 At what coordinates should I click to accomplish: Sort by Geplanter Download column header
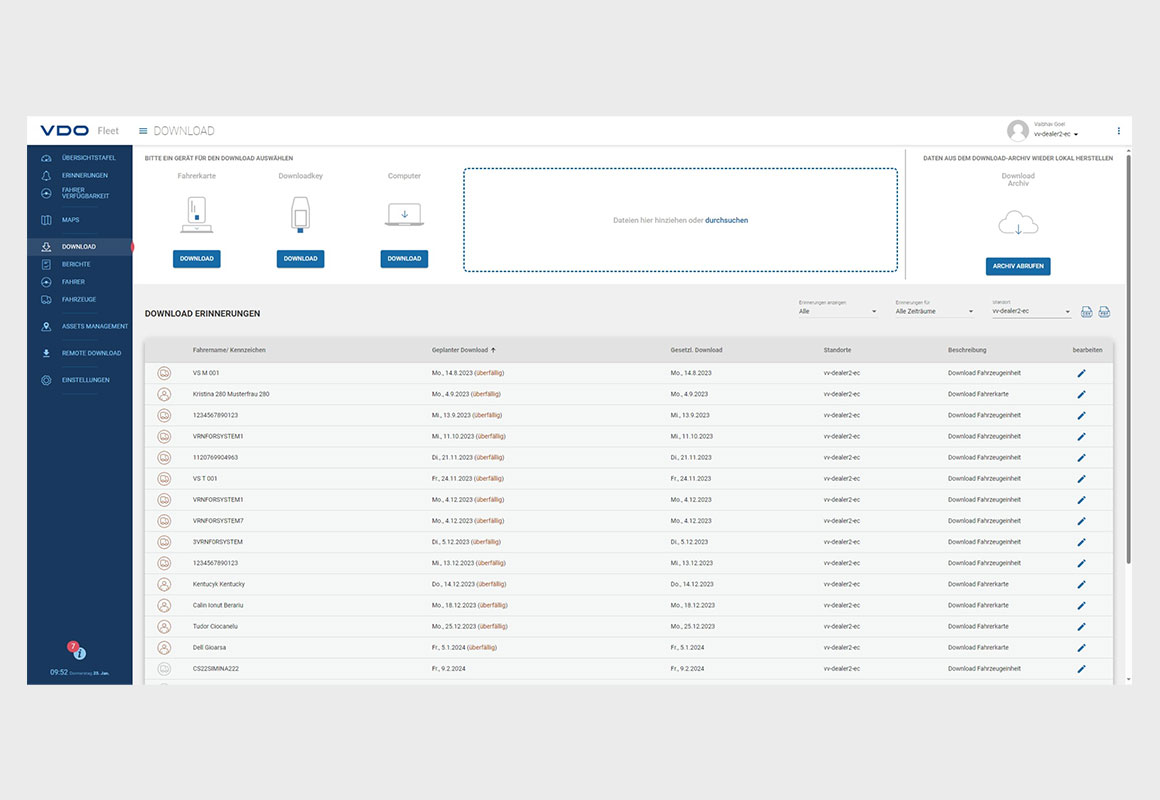click(x=460, y=350)
